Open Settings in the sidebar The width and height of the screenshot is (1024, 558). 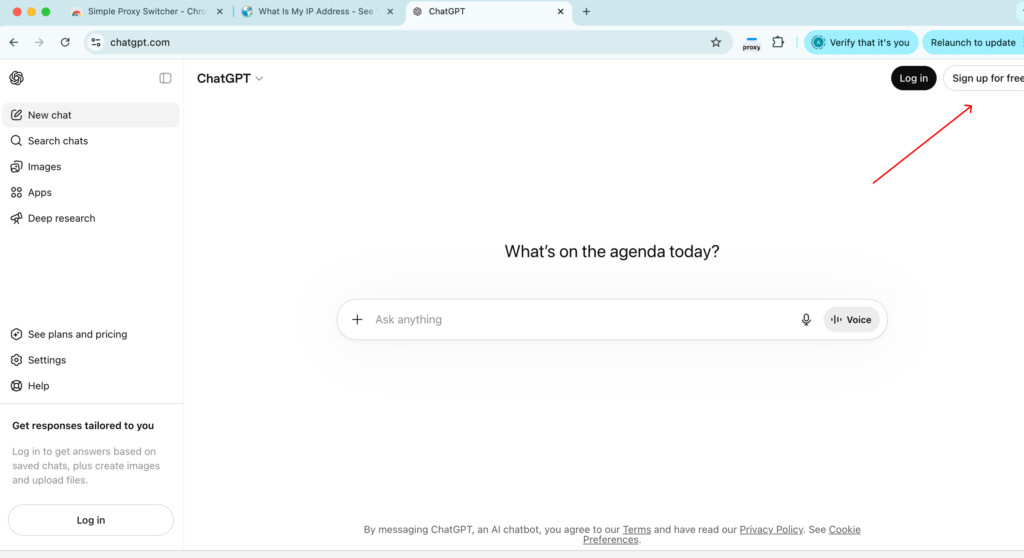[x=91, y=360]
